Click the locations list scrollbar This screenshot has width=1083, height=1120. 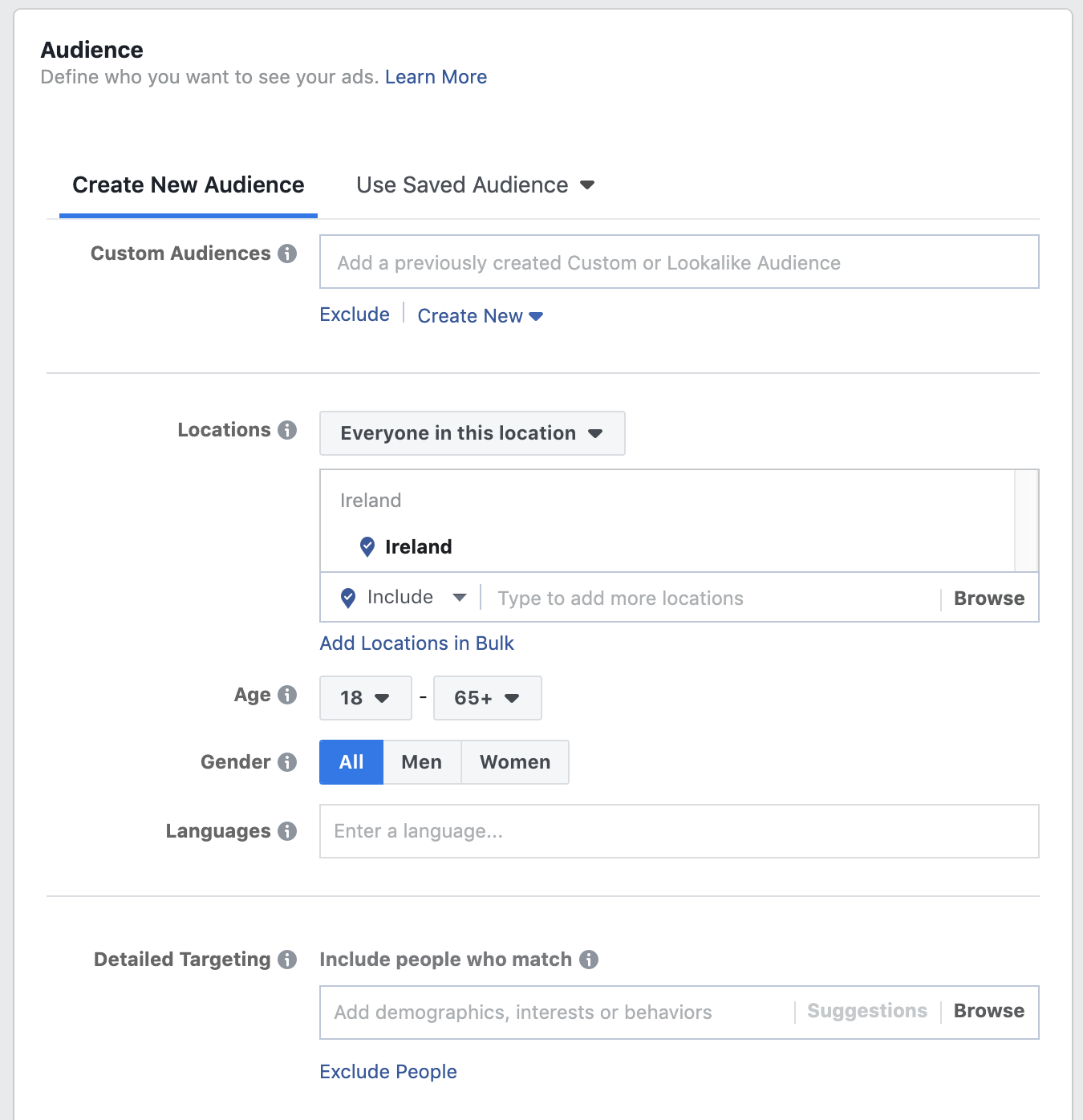[1026, 521]
